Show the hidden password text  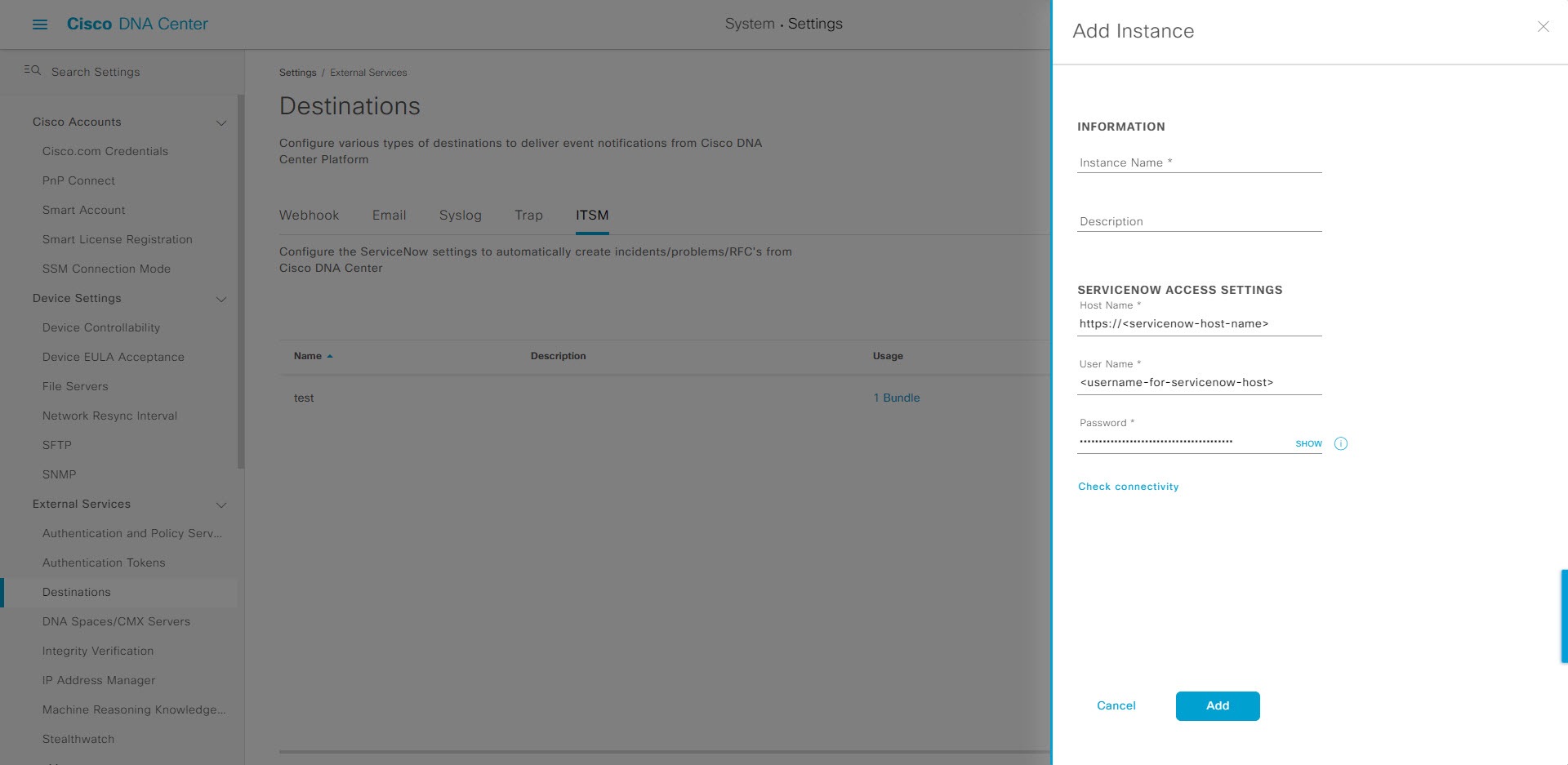coord(1308,443)
